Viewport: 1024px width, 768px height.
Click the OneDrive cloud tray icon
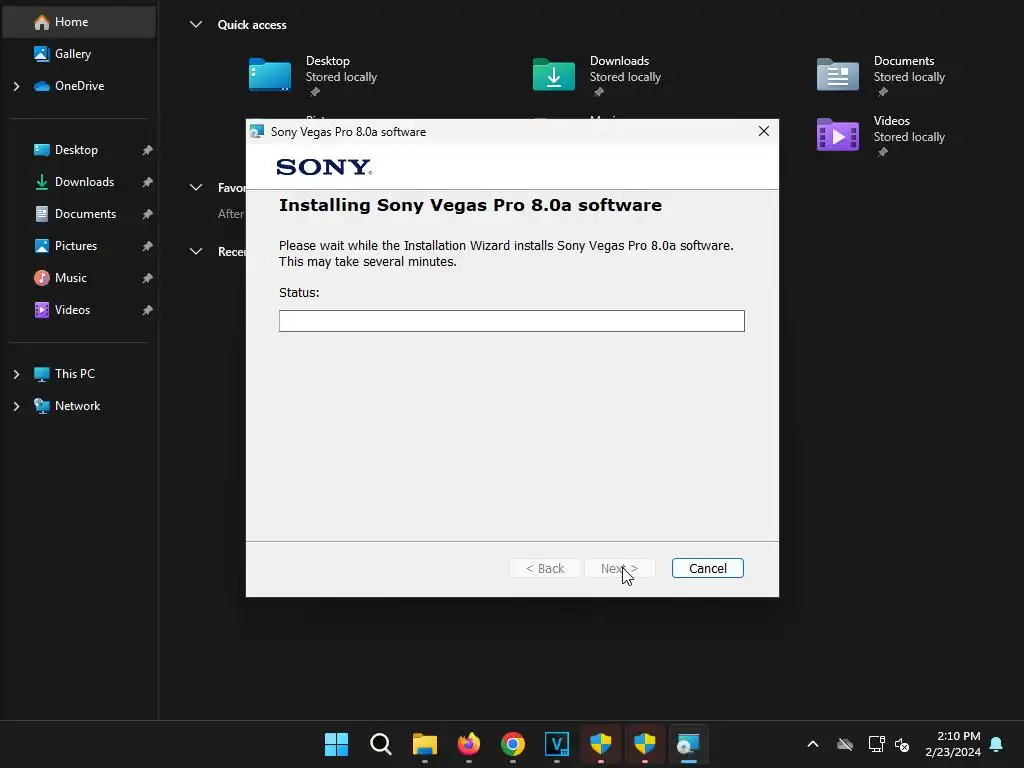(845, 744)
